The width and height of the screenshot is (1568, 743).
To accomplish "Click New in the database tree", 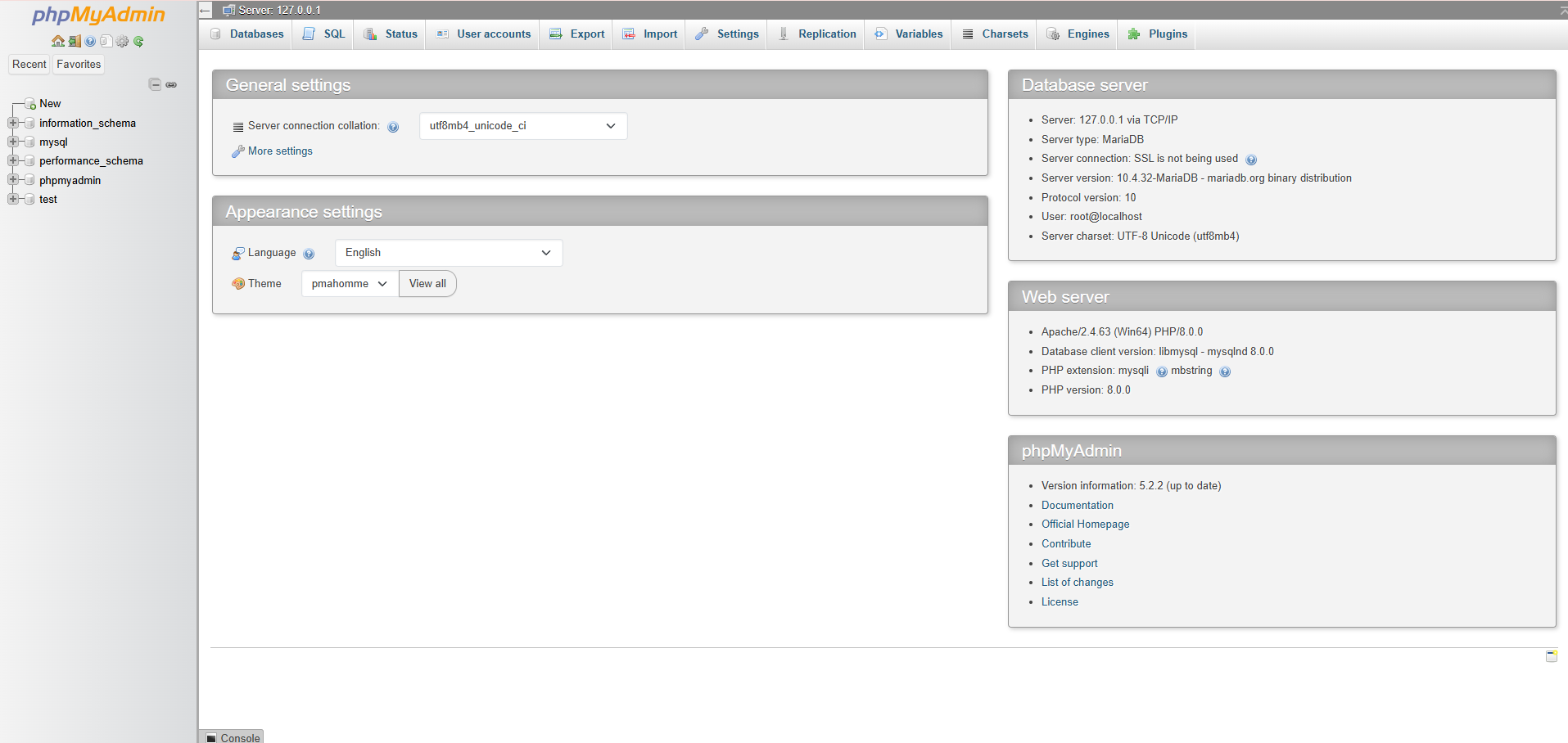I will pos(50,104).
